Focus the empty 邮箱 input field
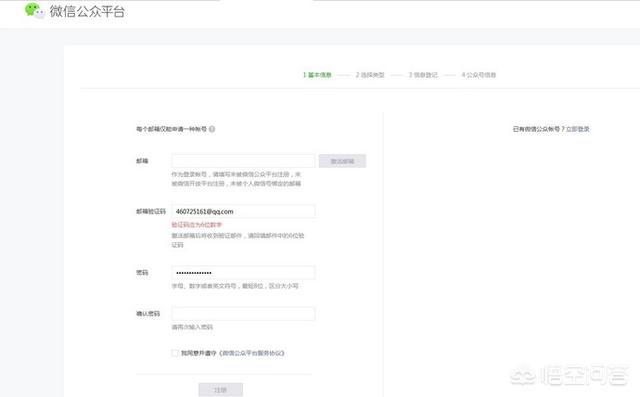Viewport: 640px width, 397px height. click(243, 161)
